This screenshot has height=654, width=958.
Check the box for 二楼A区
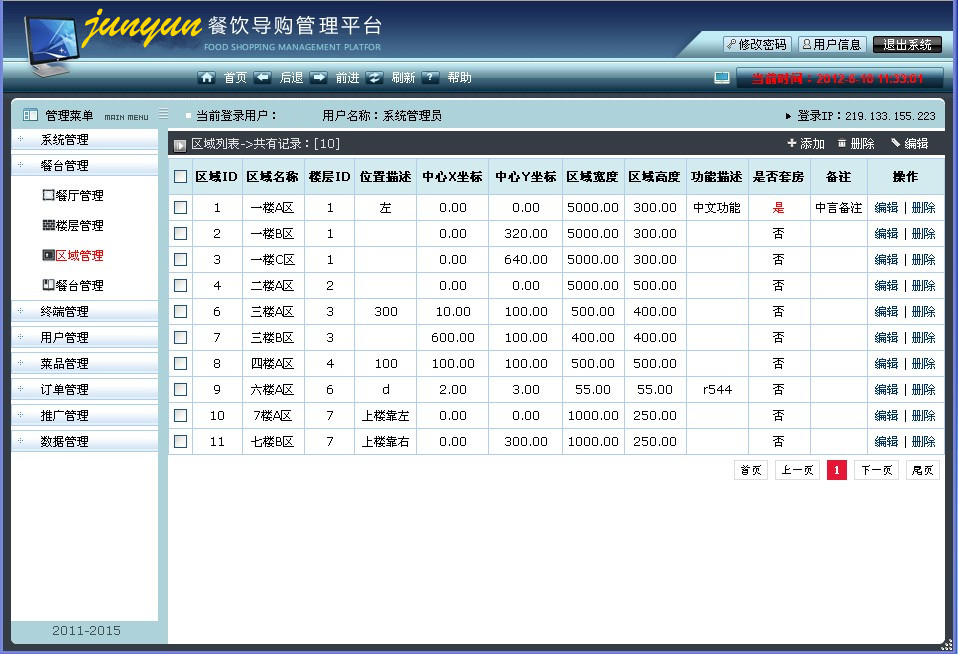click(180, 285)
